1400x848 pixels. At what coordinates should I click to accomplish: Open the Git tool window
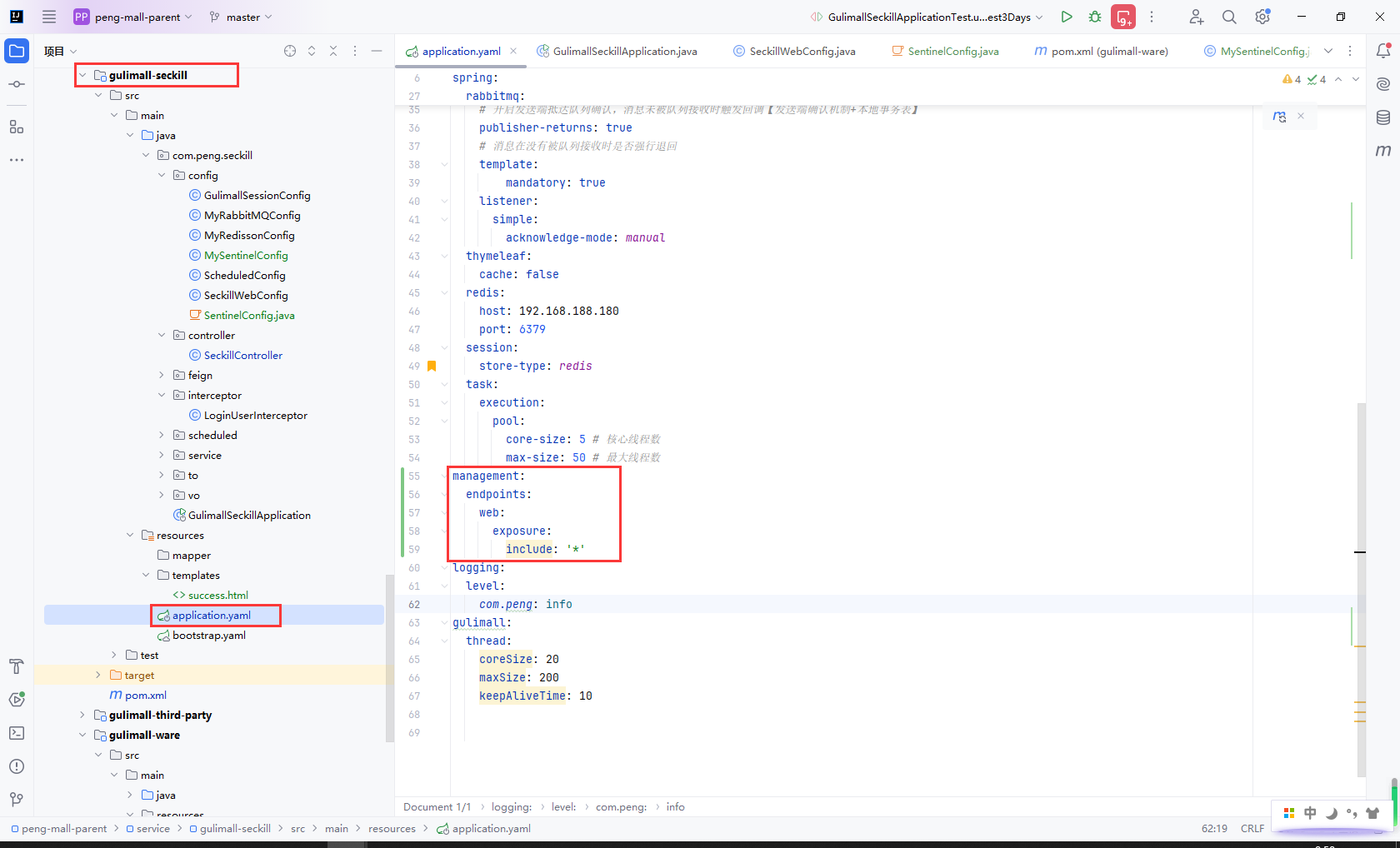coord(17,800)
